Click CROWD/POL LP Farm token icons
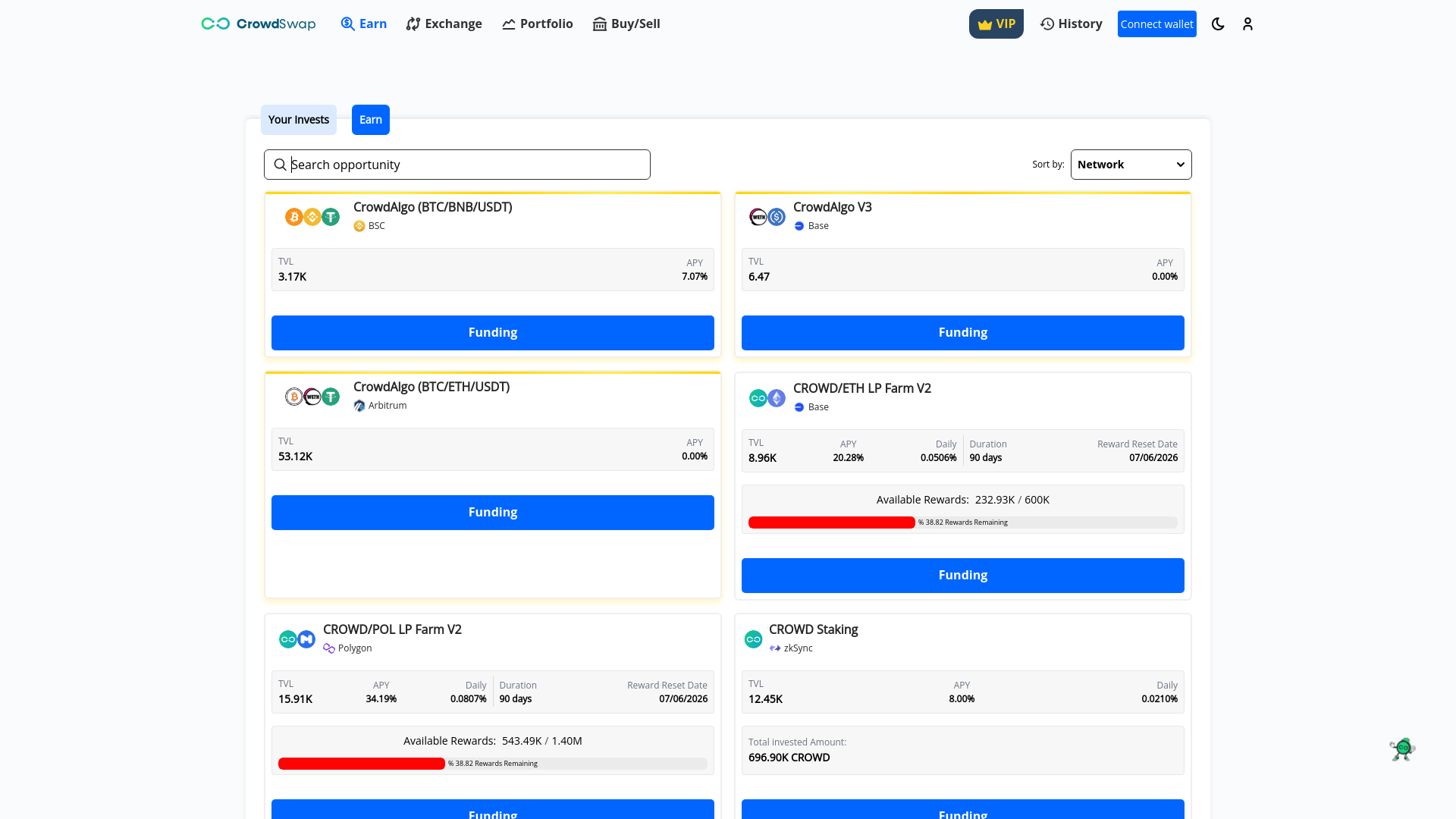1456x819 pixels. pyautogui.click(x=297, y=639)
